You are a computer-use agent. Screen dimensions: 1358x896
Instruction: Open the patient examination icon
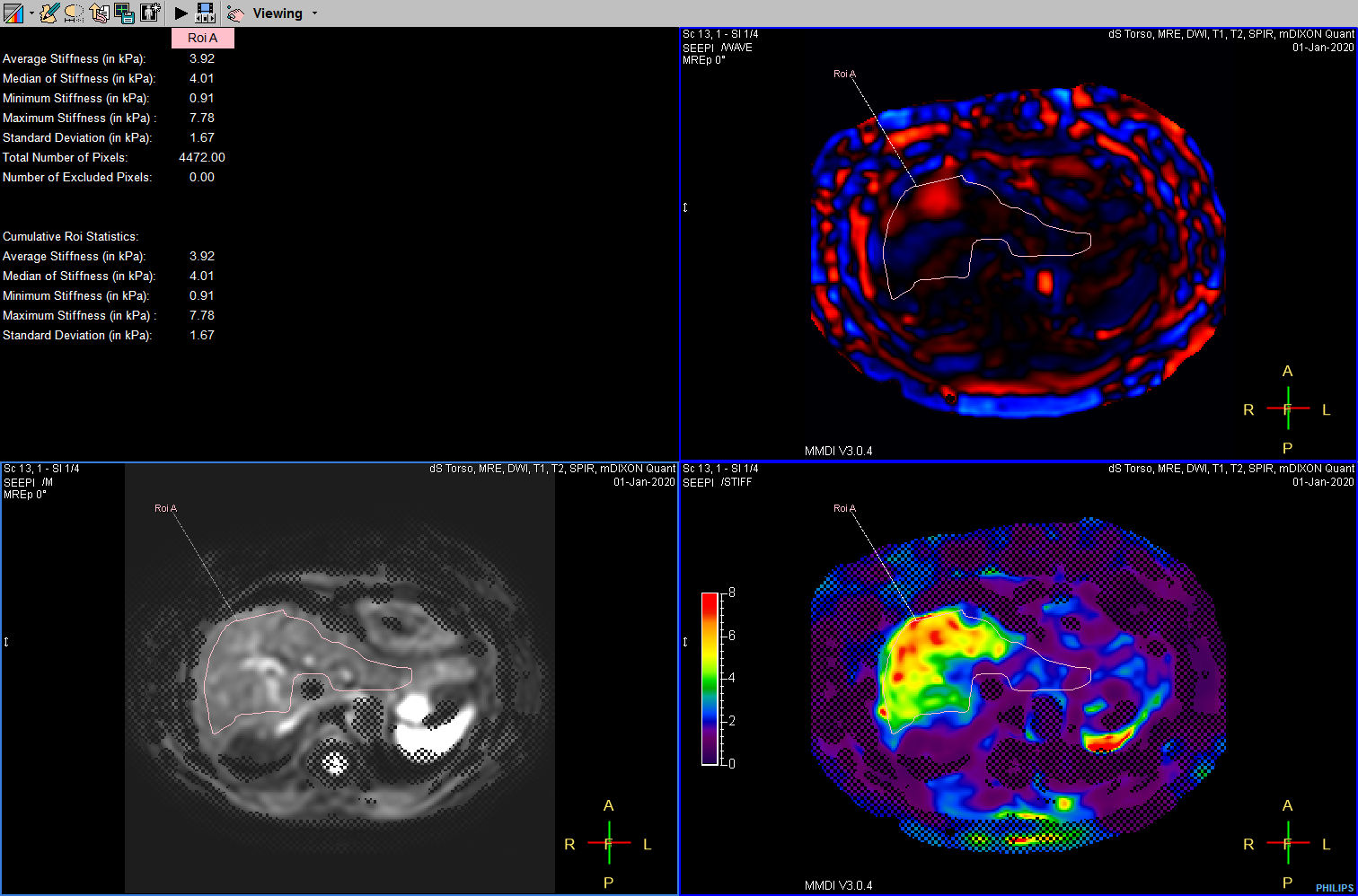pos(150,13)
